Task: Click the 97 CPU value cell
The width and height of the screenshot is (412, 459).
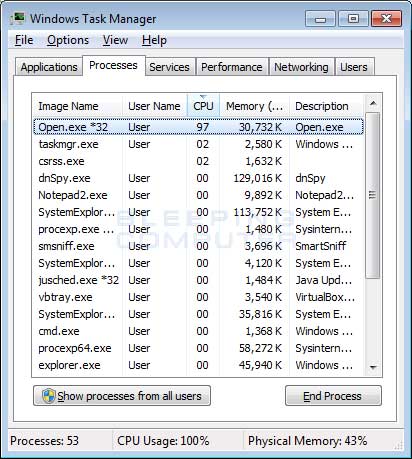Action: click(x=203, y=127)
